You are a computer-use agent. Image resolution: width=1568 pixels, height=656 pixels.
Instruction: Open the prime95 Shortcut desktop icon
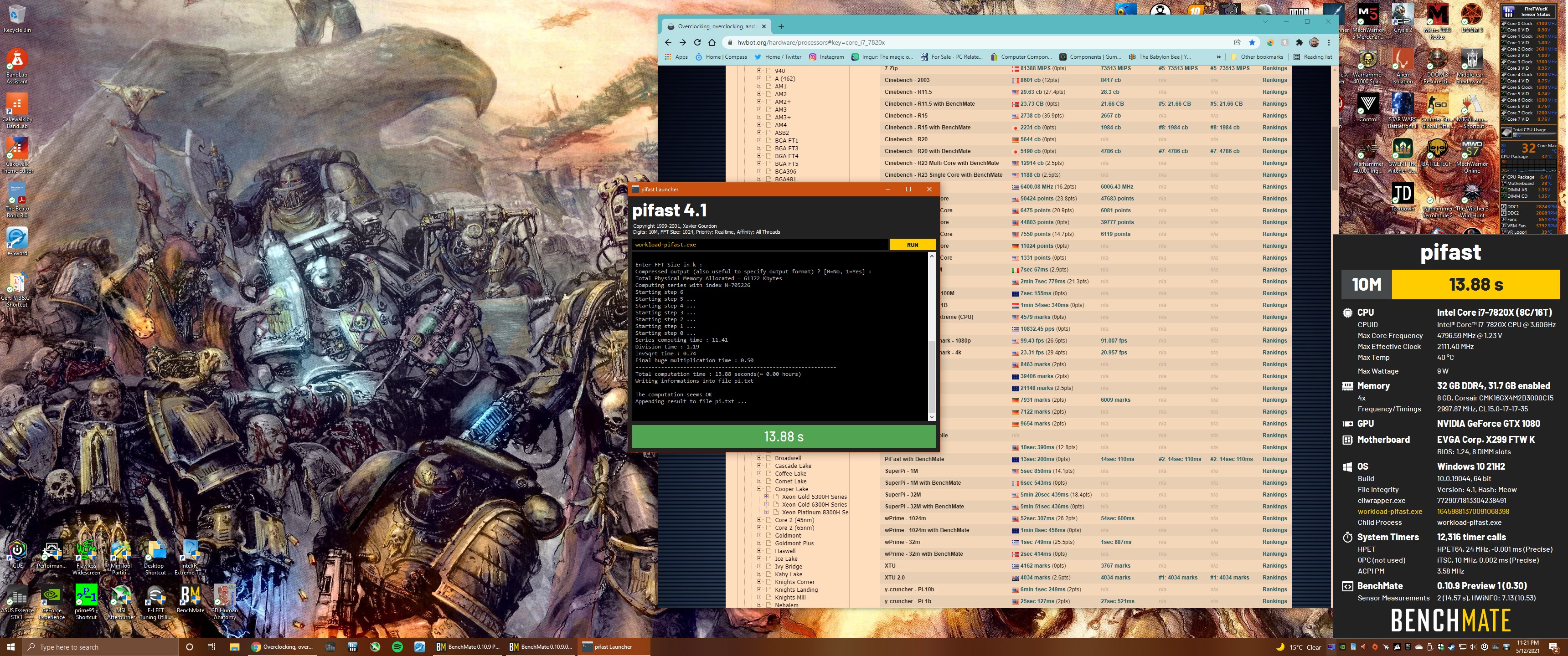[86, 602]
